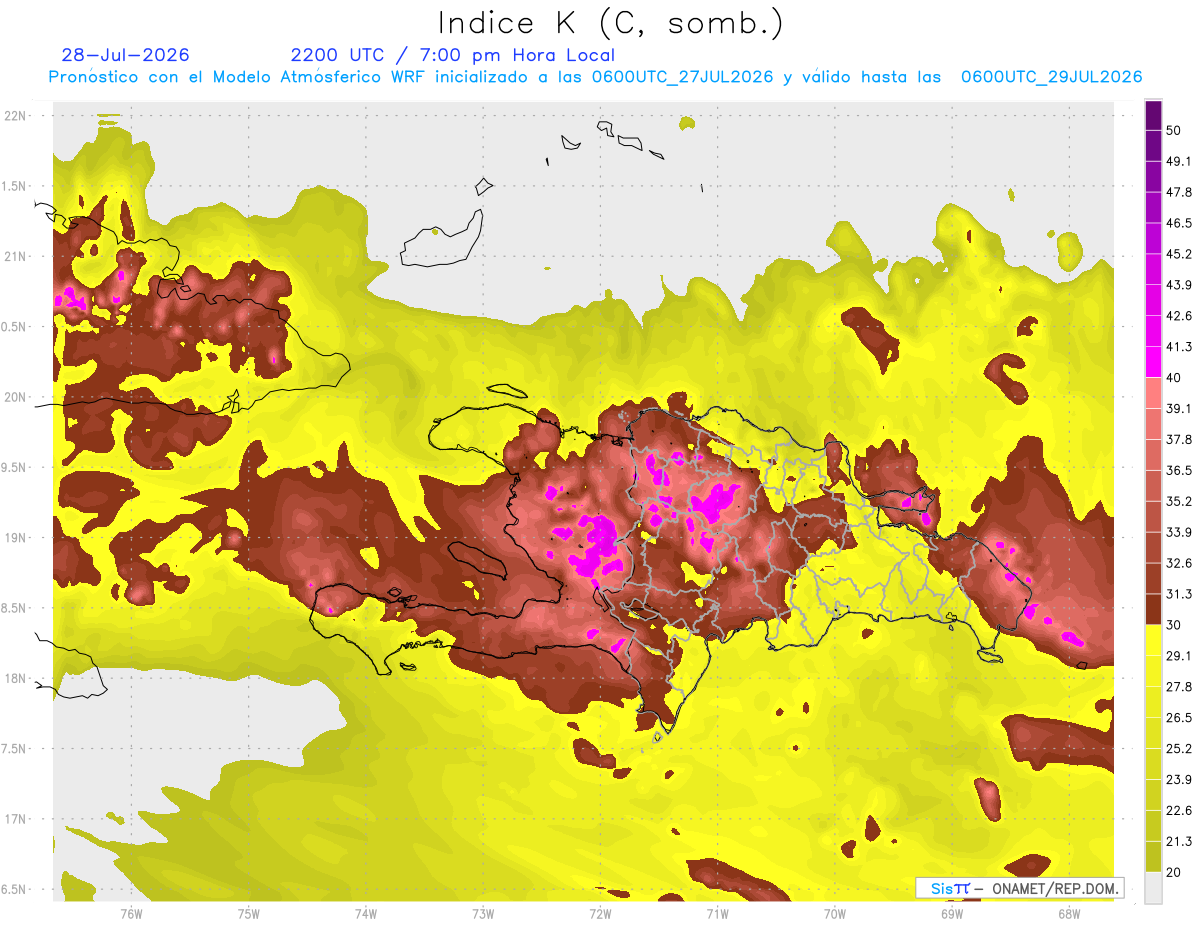Click the color scale value 41.3
This screenshot has height=927, width=1200.
pos(1178,347)
